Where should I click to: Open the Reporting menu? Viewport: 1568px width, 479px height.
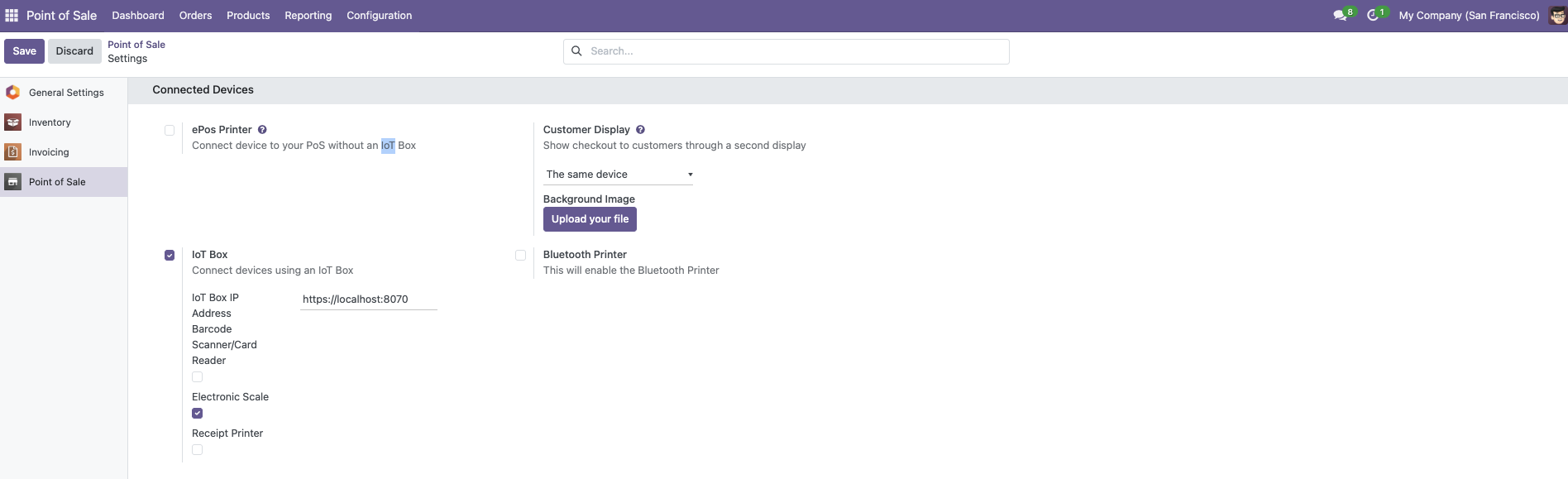coord(308,16)
